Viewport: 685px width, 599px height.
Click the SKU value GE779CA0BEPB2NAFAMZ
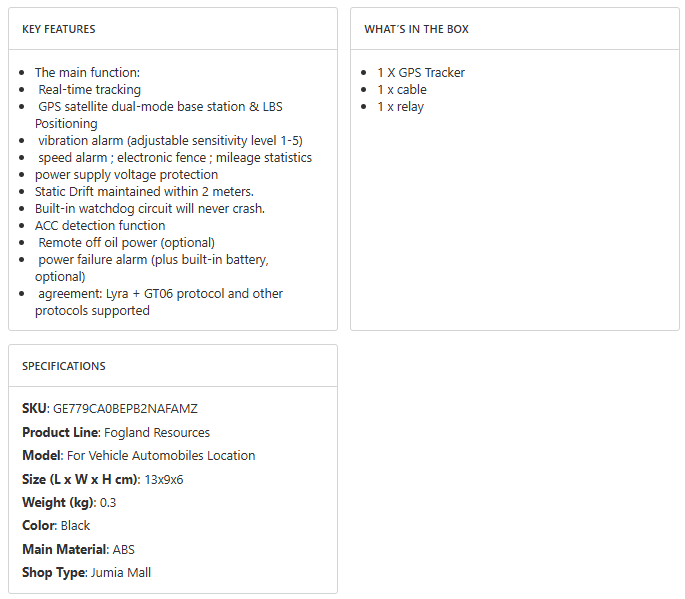pos(125,409)
